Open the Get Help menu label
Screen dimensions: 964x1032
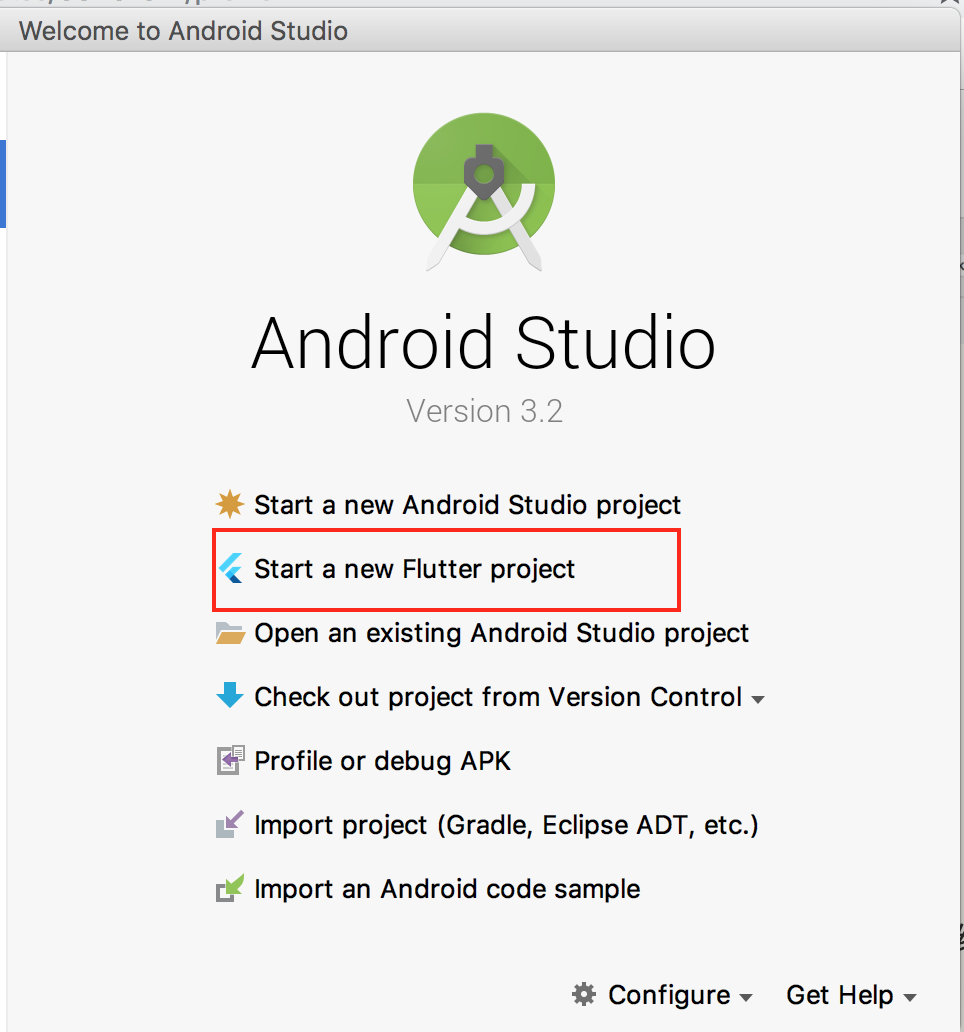pos(839,995)
